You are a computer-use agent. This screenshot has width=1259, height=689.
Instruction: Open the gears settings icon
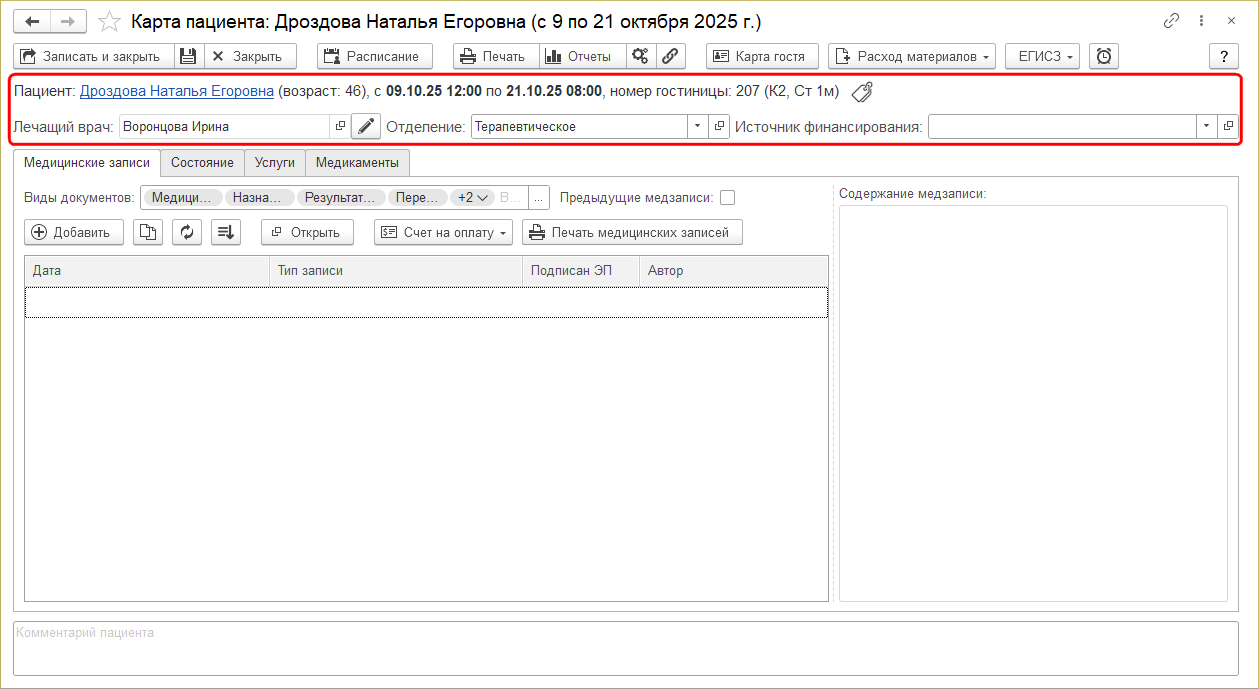pyautogui.click(x=641, y=56)
